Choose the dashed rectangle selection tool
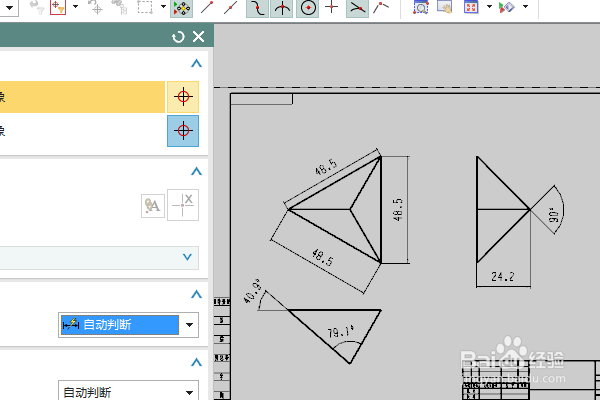The width and height of the screenshot is (600, 400). point(145,7)
